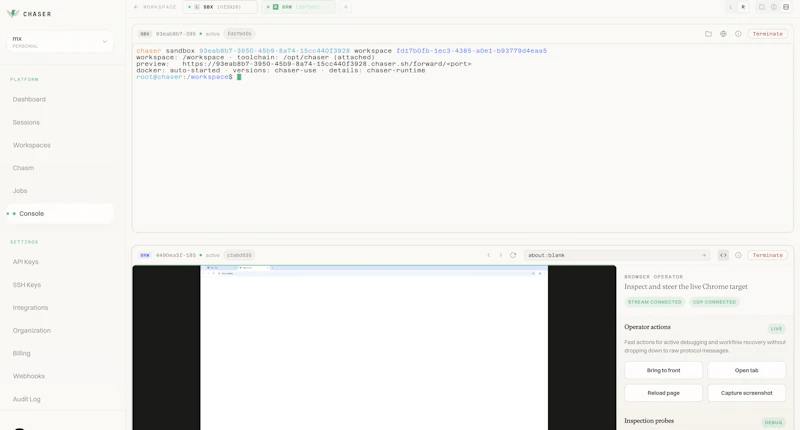The height and width of the screenshot is (430, 800).
Task: Click the Chaser logo icon
Action: [x=12, y=14]
